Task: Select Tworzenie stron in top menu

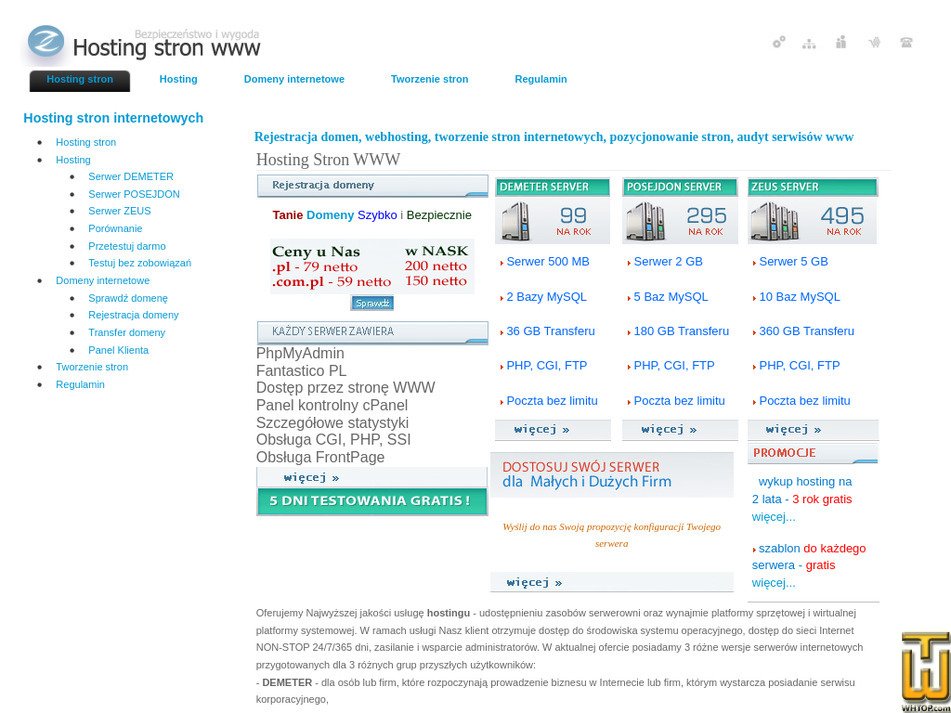Action: tap(429, 79)
